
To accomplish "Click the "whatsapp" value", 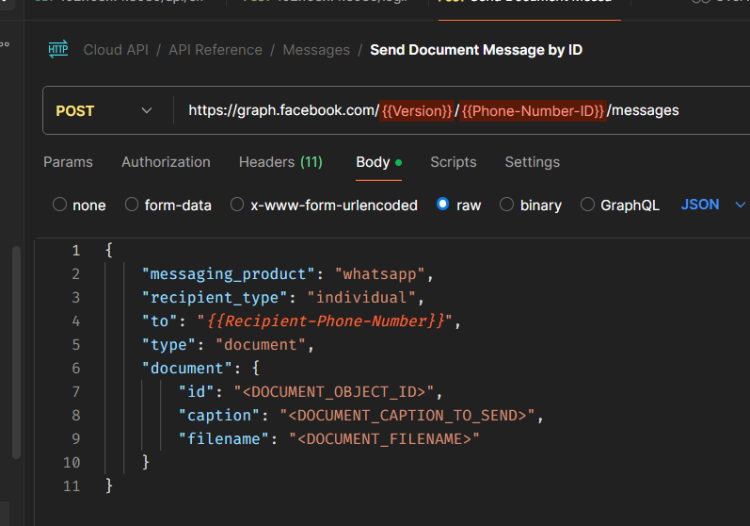I will pos(380,274).
